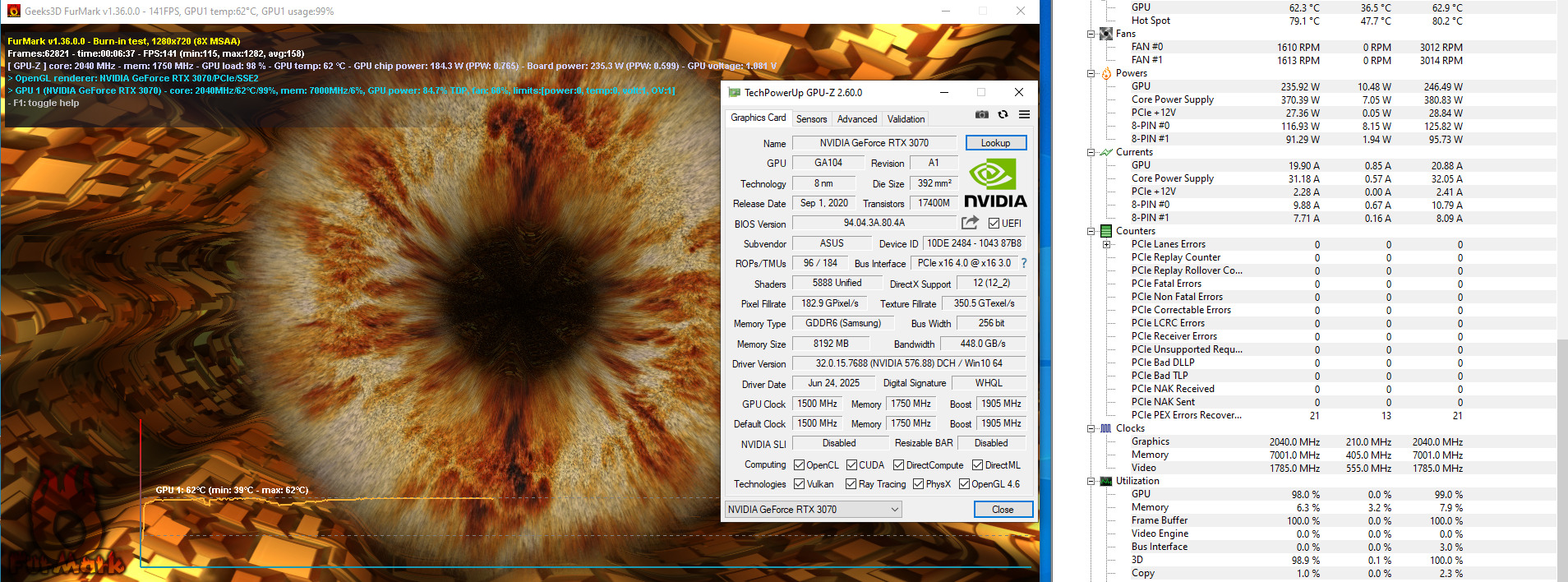Click the Lookup button
Viewport: 1568px width, 582px height.
996,143
